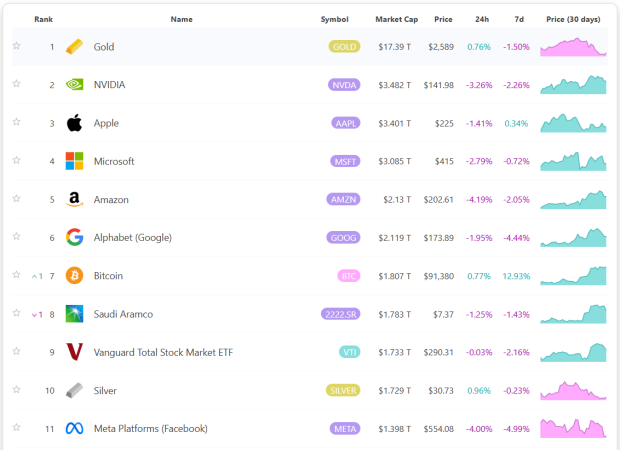
Task: Open Bitcoin's 30-day price chart
Action: tap(573, 276)
